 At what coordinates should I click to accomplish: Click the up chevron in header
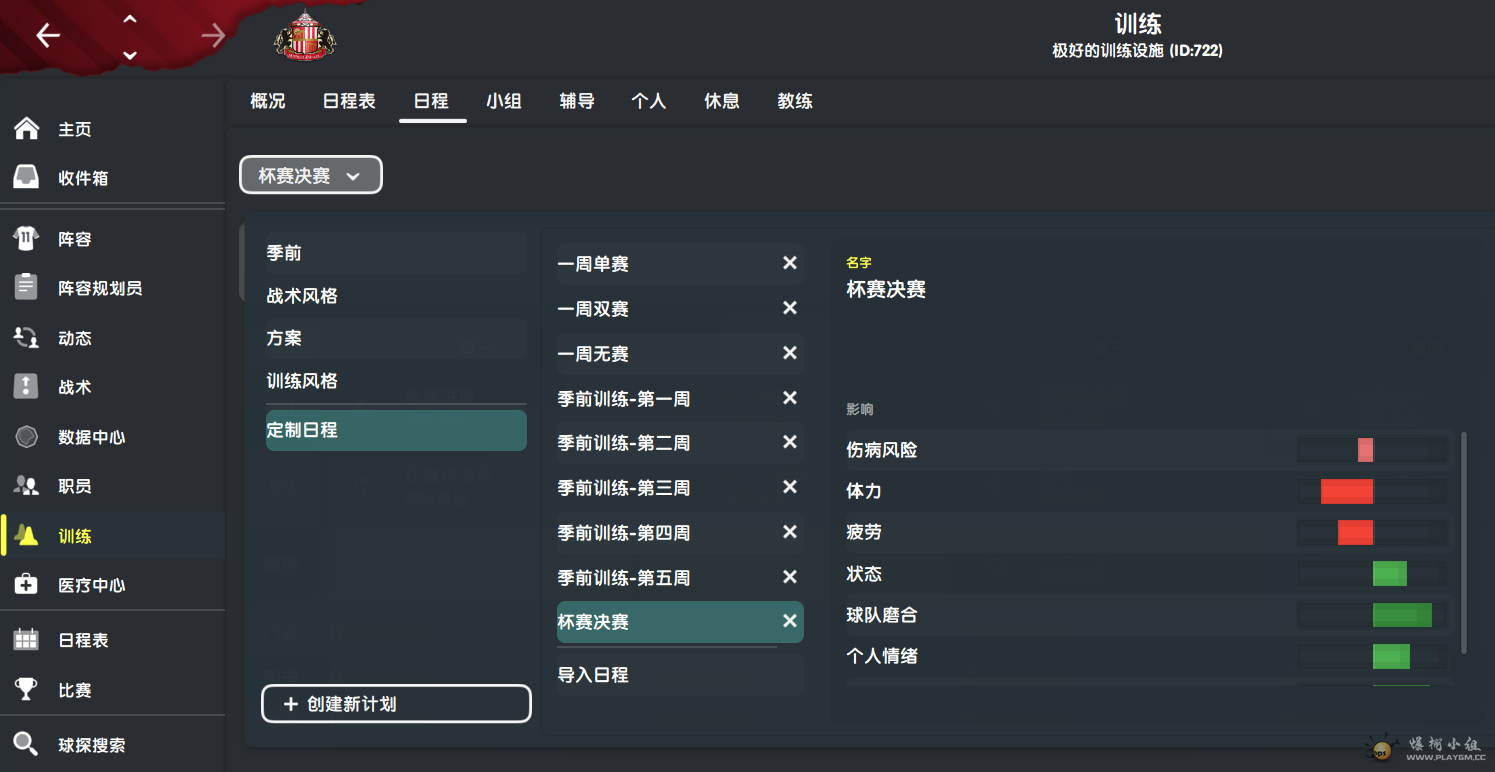pos(130,19)
